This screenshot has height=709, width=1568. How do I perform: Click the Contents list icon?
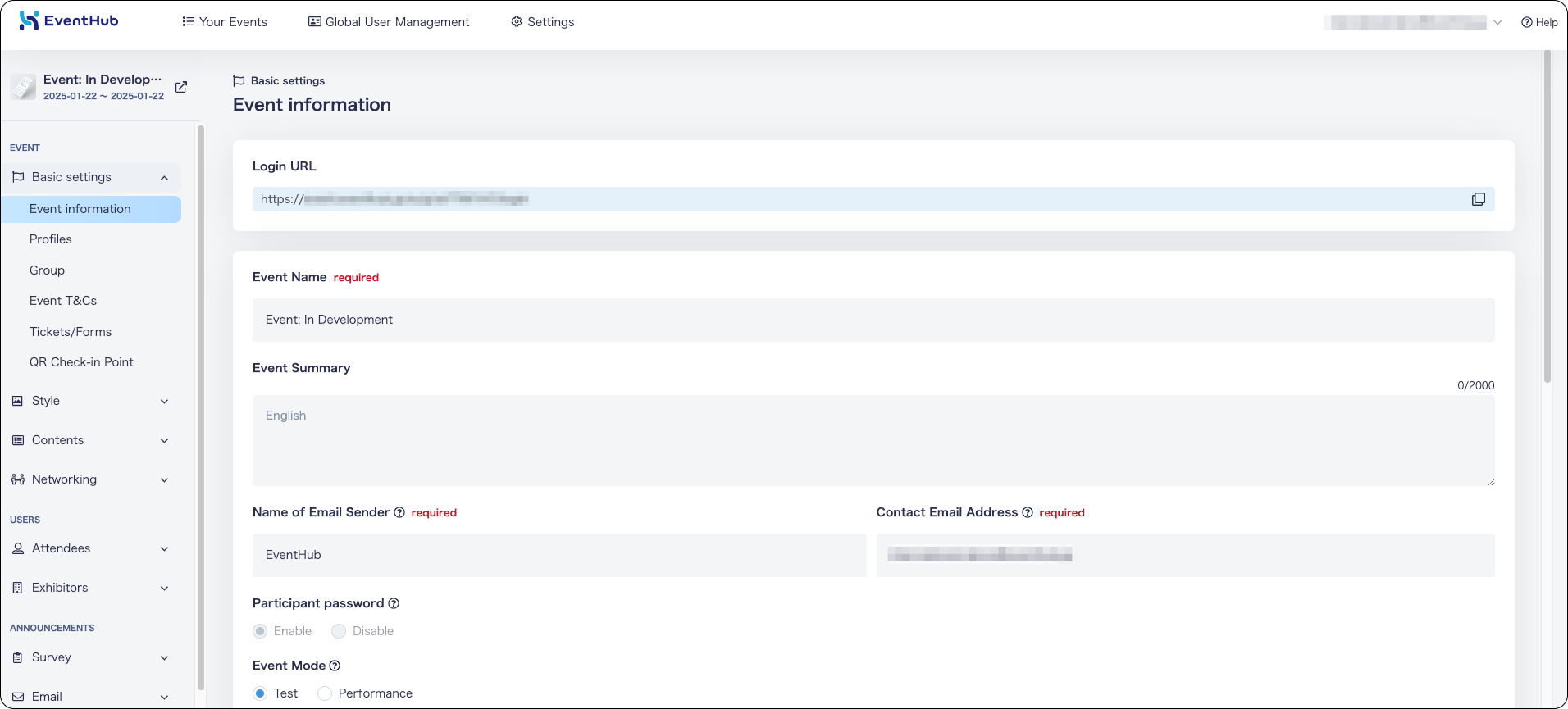[x=18, y=440]
